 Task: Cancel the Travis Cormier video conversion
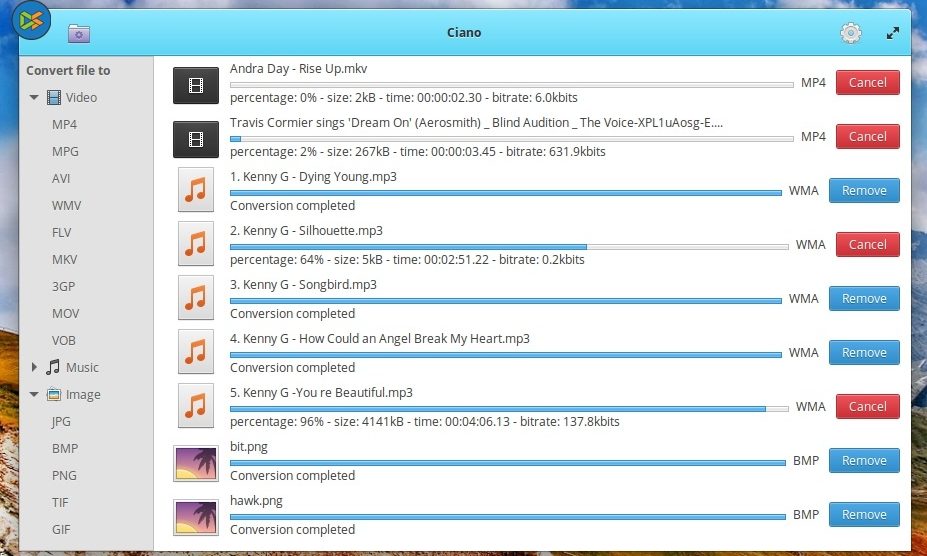[867, 137]
